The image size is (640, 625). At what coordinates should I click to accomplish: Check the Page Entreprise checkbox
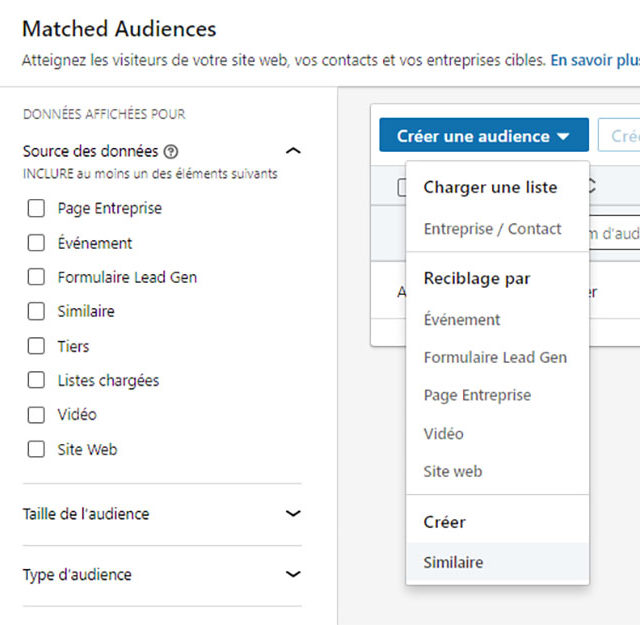(x=36, y=208)
